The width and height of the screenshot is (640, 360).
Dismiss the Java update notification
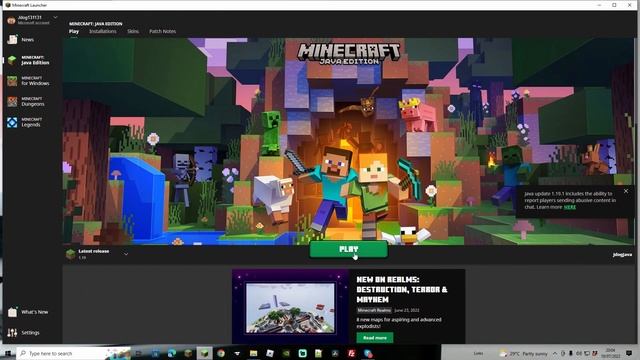626,191
